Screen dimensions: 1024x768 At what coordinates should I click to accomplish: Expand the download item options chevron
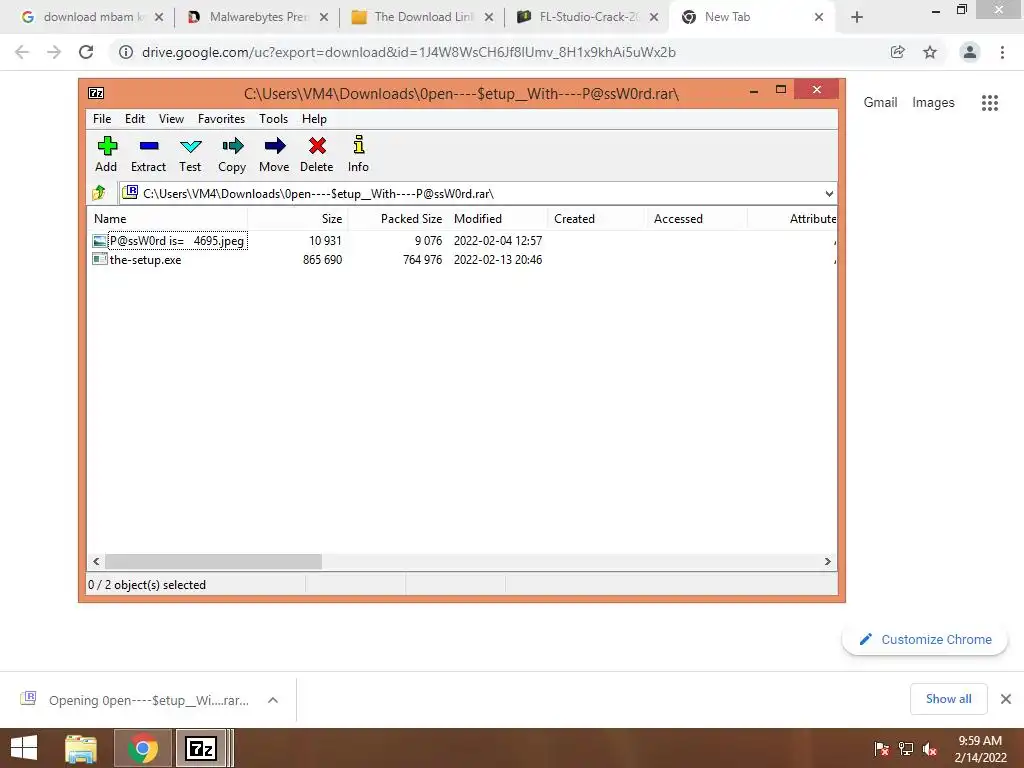[273, 700]
